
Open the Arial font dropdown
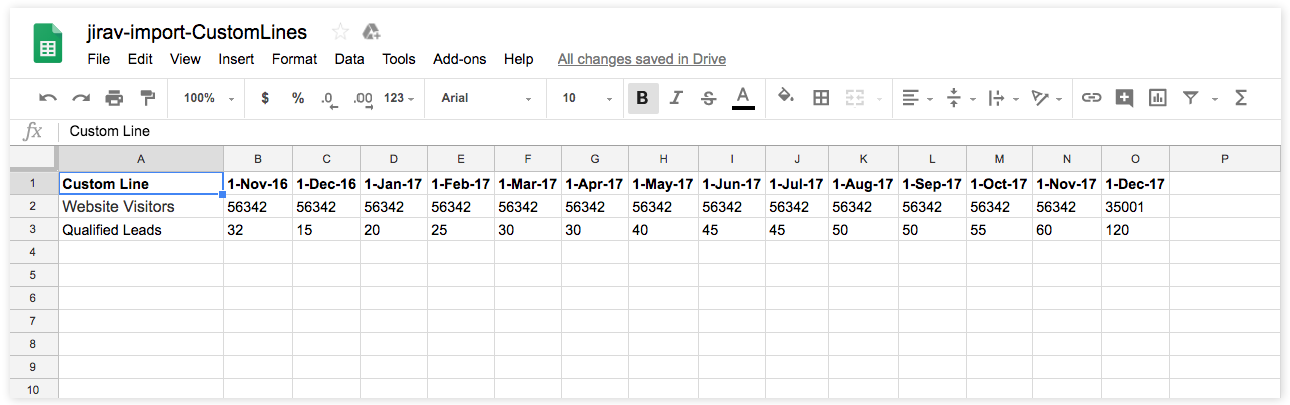[486, 98]
